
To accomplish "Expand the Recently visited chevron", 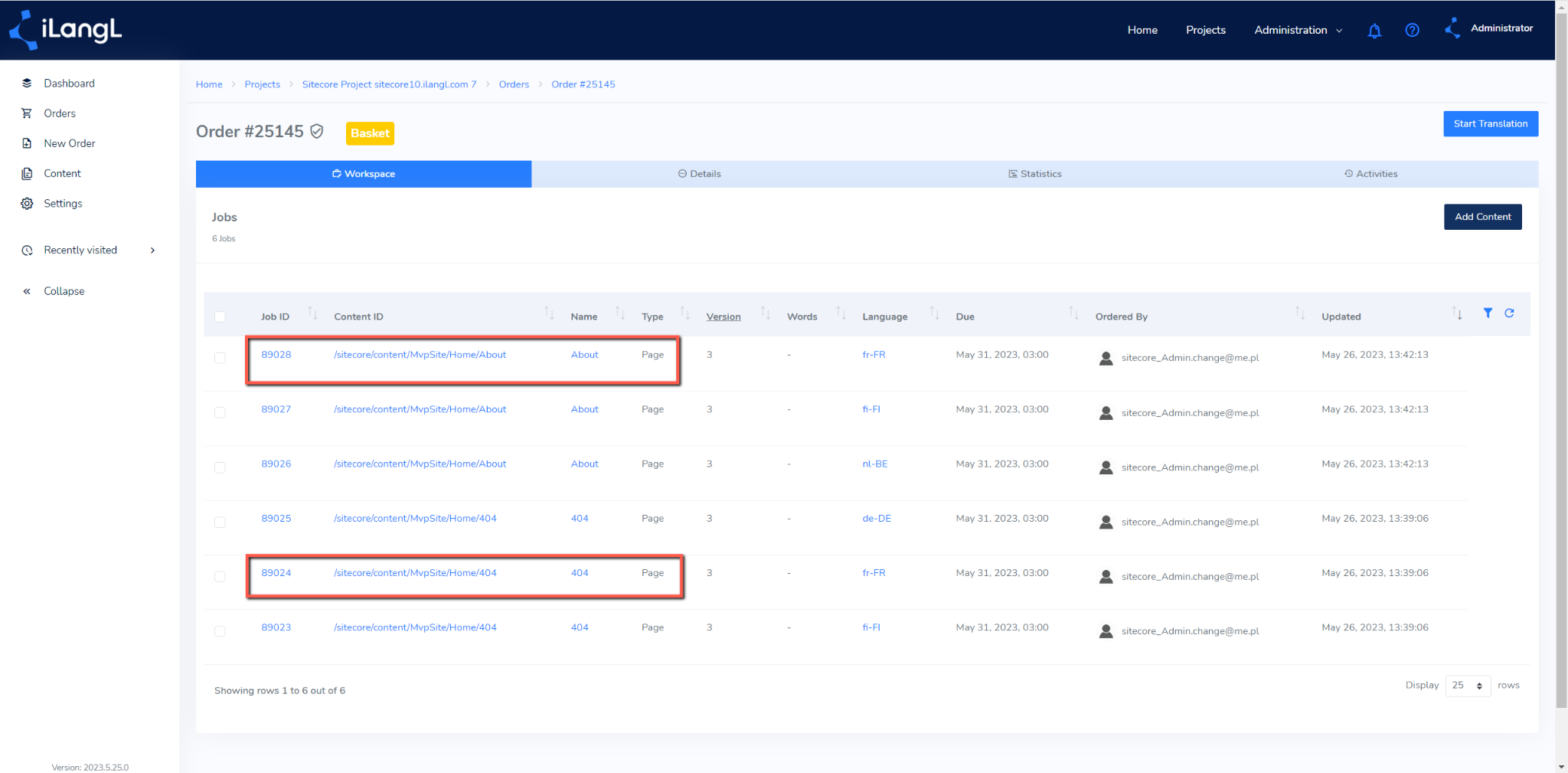I will pyautogui.click(x=152, y=251).
